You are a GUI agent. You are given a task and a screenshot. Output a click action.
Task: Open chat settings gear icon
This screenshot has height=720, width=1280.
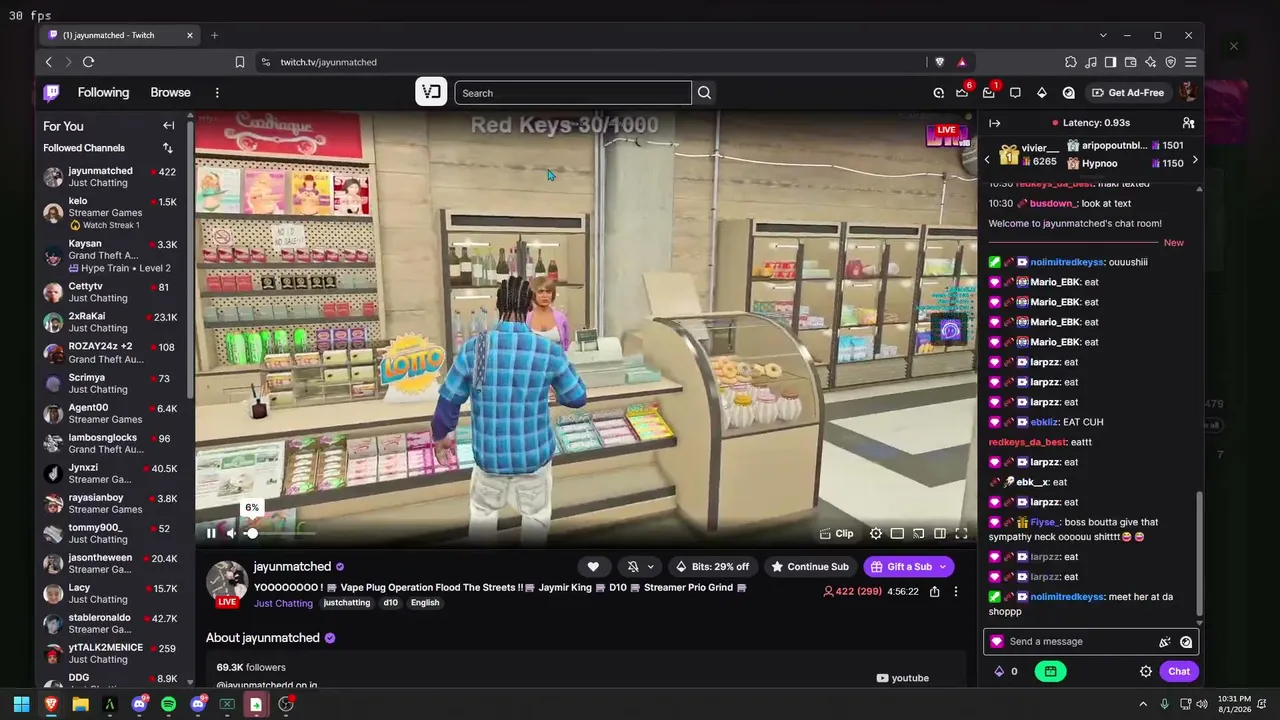(1146, 672)
